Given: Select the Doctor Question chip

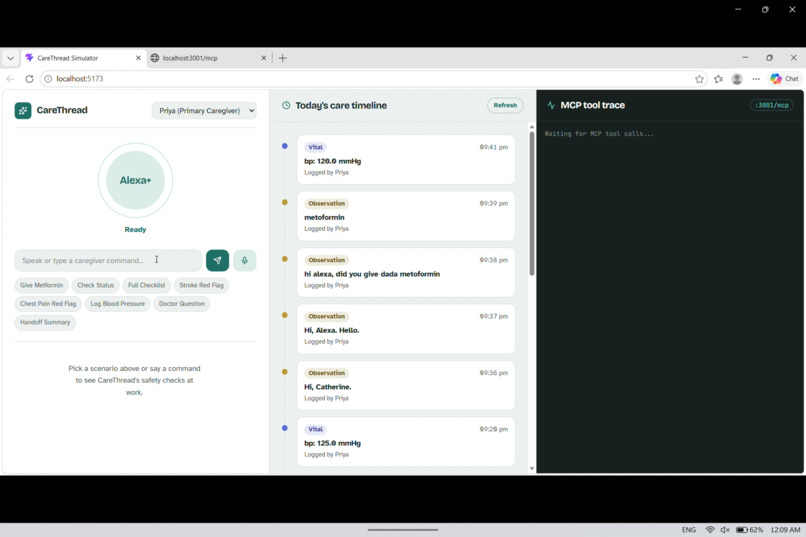Looking at the screenshot, I should pos(181,304).
